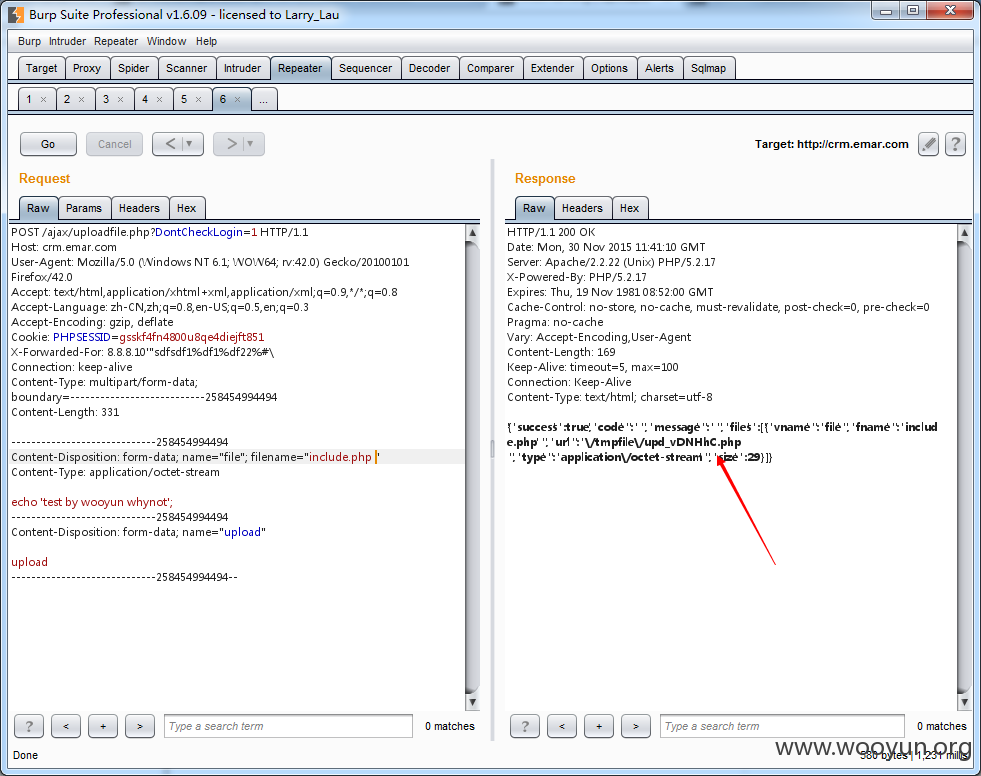
Task: Click the X-Forwarded-For header line
Action: 143,352
